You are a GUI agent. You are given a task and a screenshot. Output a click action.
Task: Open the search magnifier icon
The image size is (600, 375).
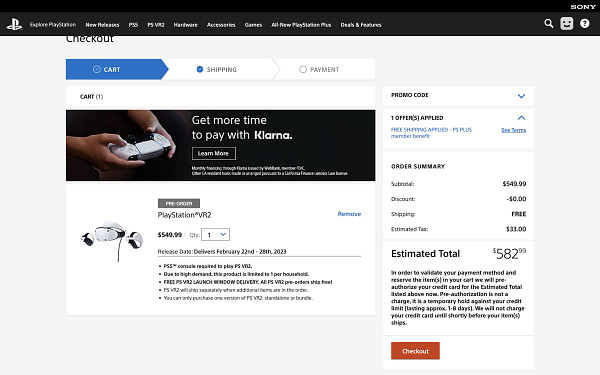click(x=549, y=24)
